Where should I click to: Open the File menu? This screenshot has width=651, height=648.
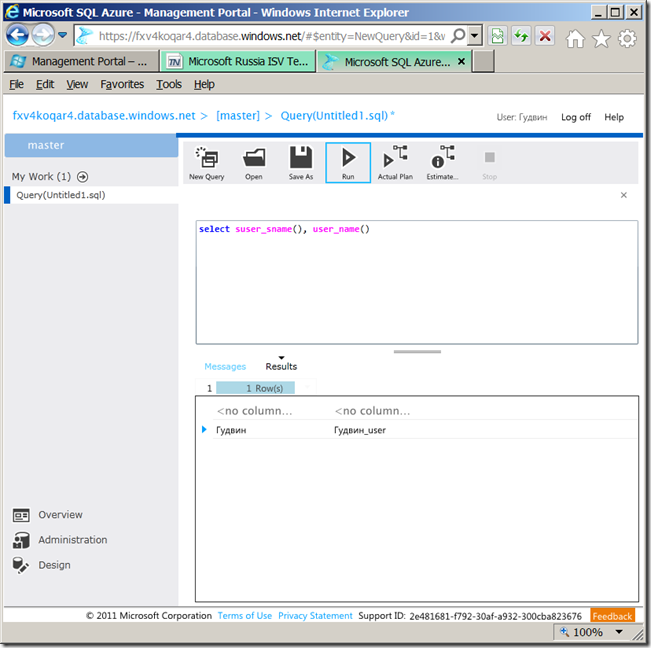(17, 84)
